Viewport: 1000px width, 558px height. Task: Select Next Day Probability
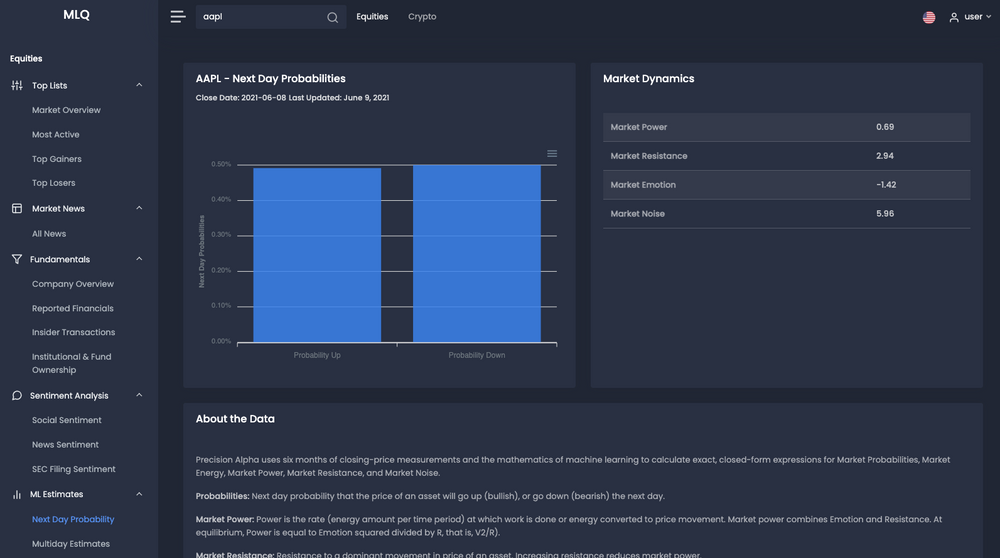[x=73, y=519]
